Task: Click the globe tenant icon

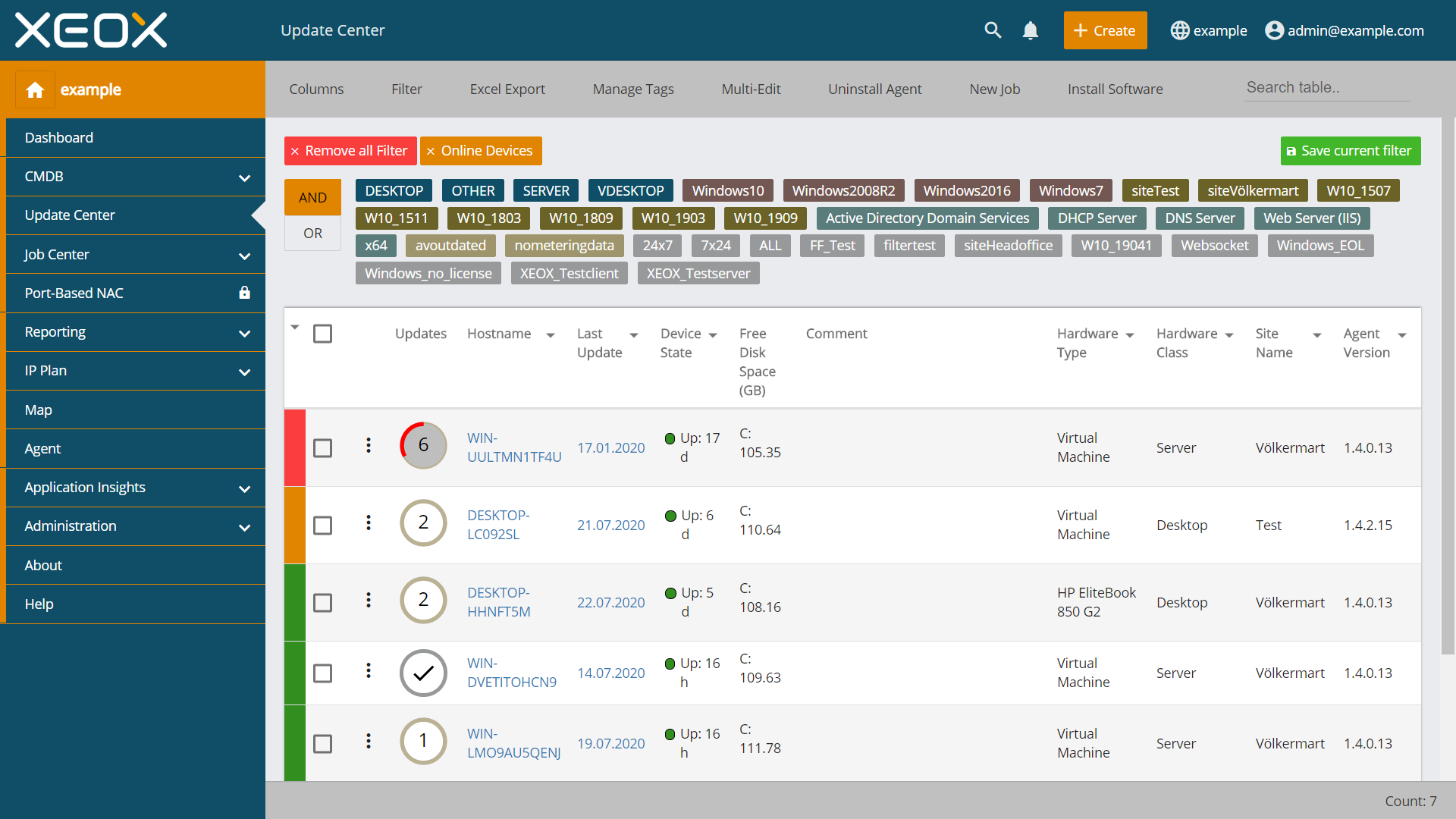Action: point(1180,30)
